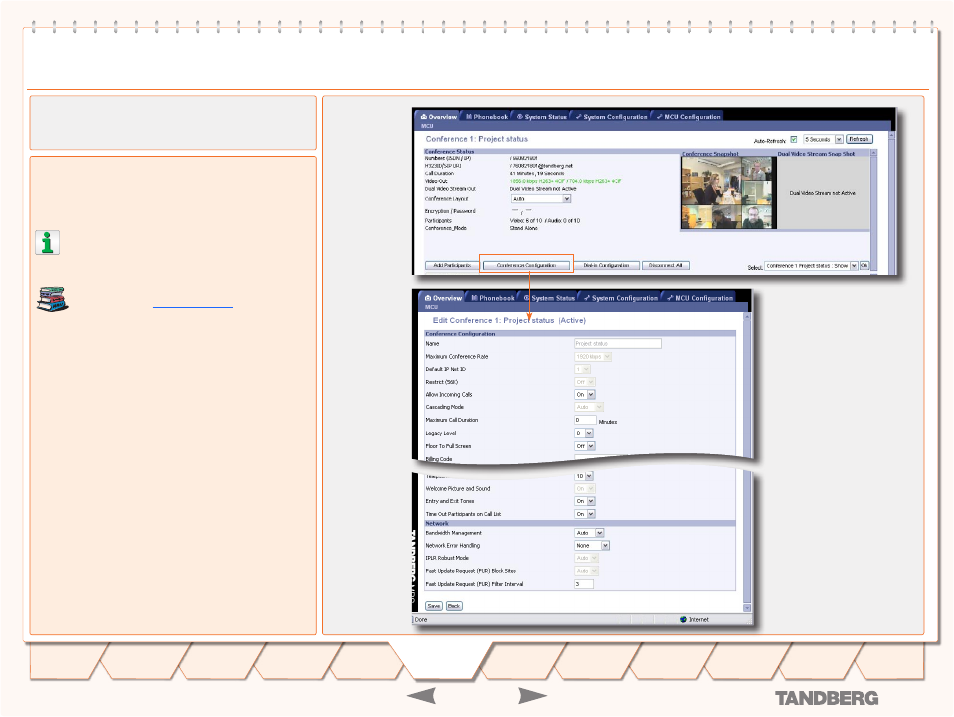Screen dimensions: 954x717
Task: Open the IPLR Robust Mode dropdown
Action: pos(587,558)
